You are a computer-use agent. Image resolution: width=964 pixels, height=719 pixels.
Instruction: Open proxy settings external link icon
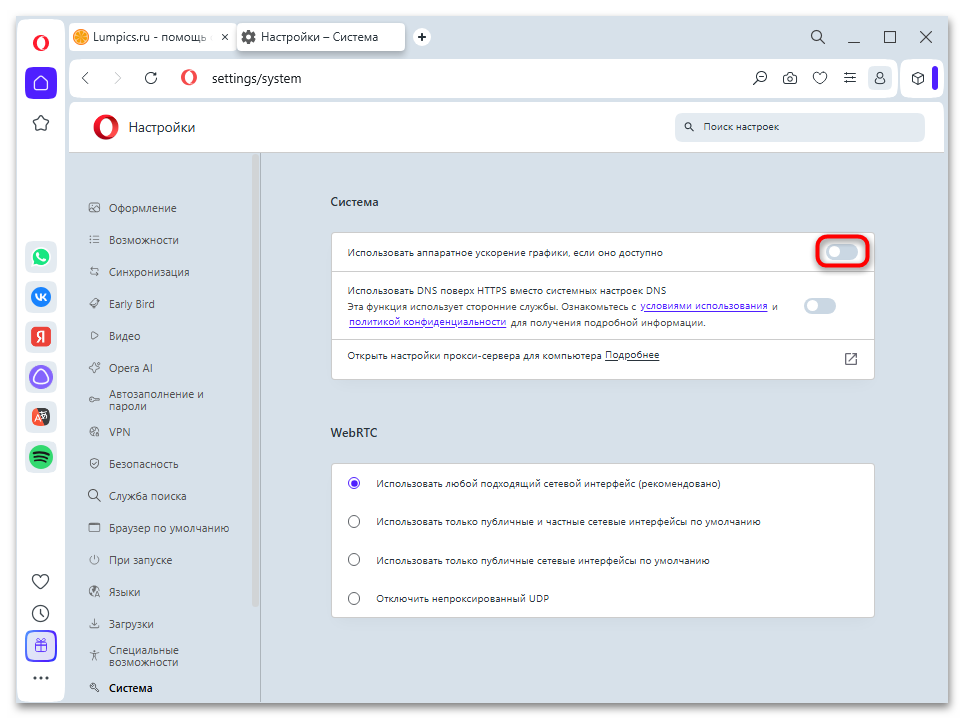(x=850, y=359)
